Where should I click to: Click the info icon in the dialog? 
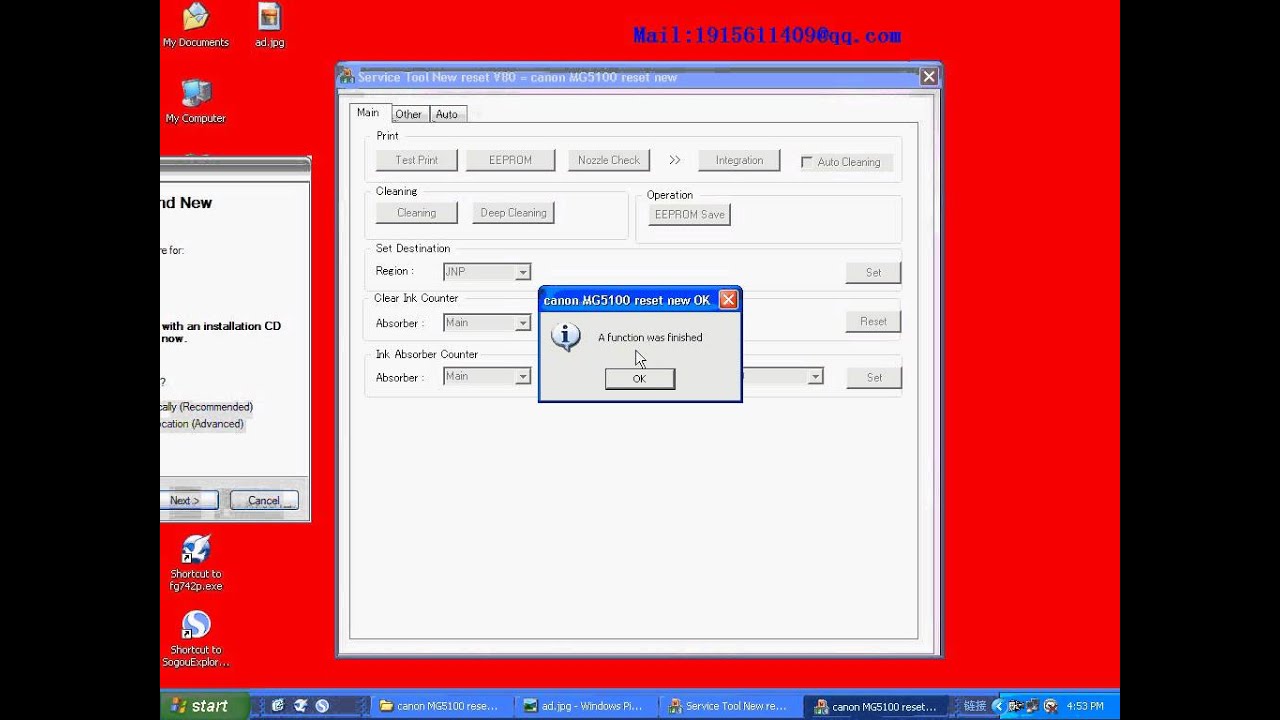(x=566, y=337)
